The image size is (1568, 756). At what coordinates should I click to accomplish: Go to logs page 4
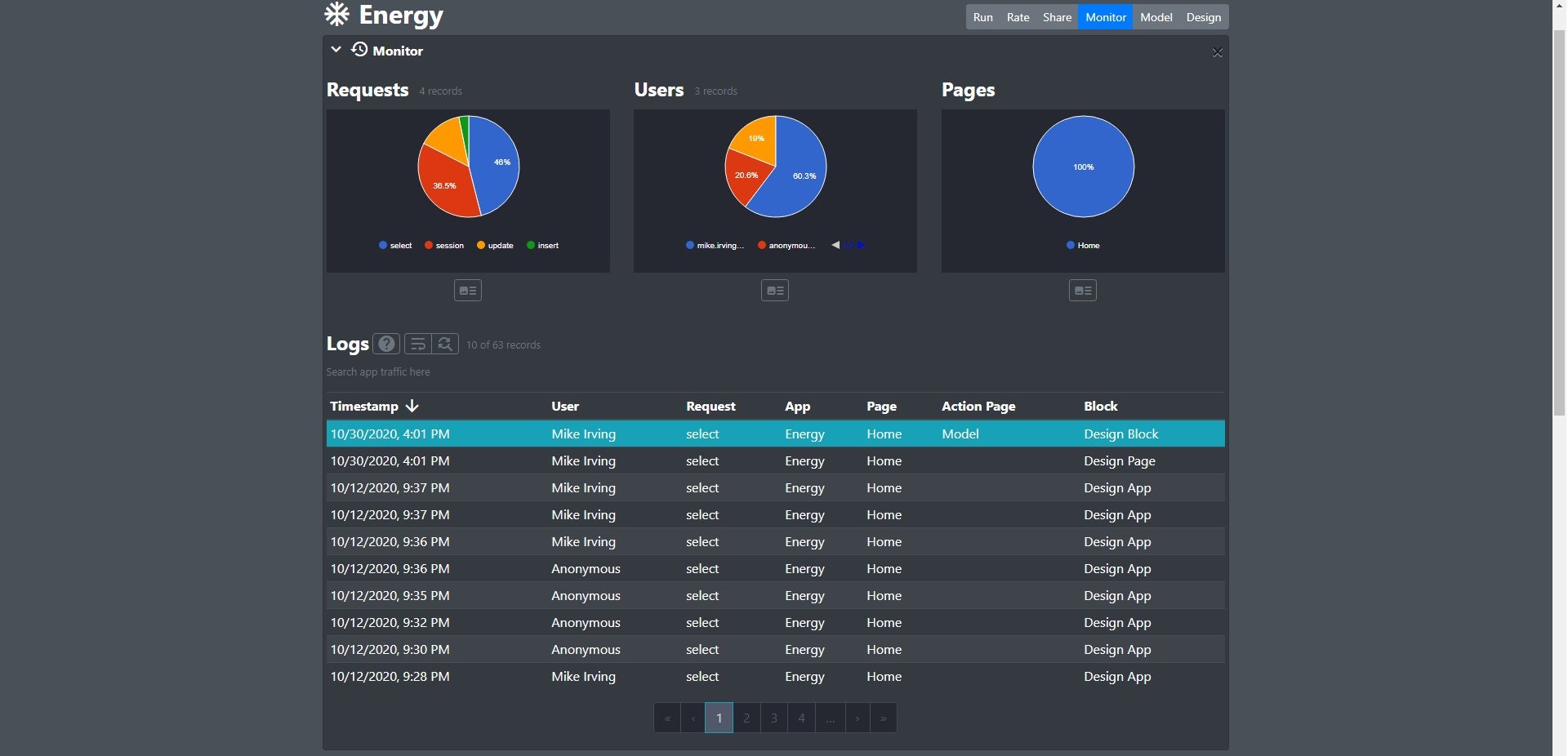[802, 718]
